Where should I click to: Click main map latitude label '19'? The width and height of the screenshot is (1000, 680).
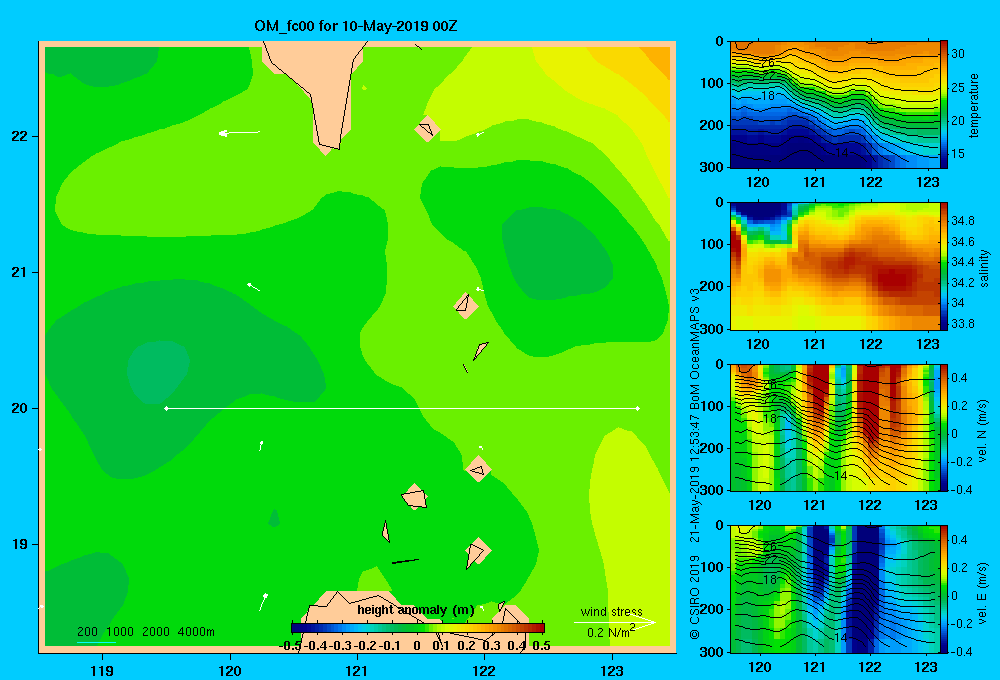[20, 544]
